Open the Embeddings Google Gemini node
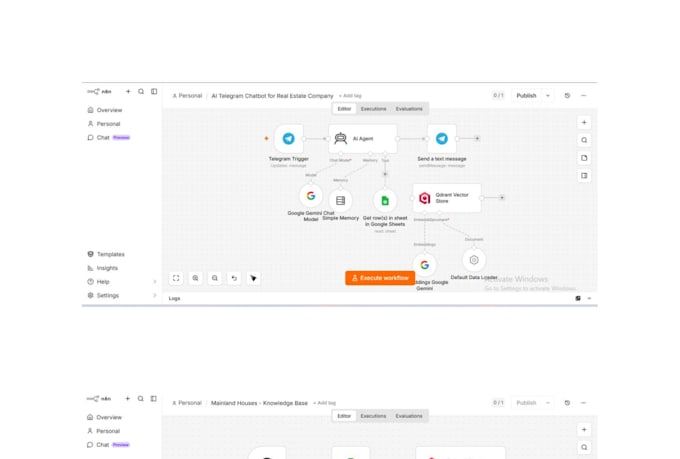 pos(425,265)
